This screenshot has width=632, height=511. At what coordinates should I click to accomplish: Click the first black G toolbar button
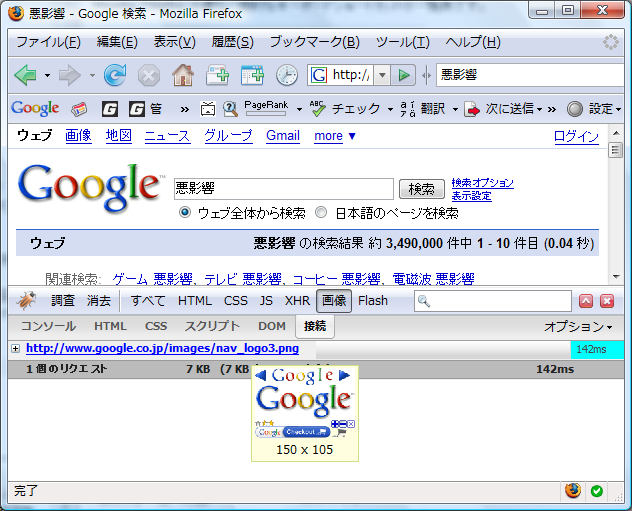click(x=110, y=109)
